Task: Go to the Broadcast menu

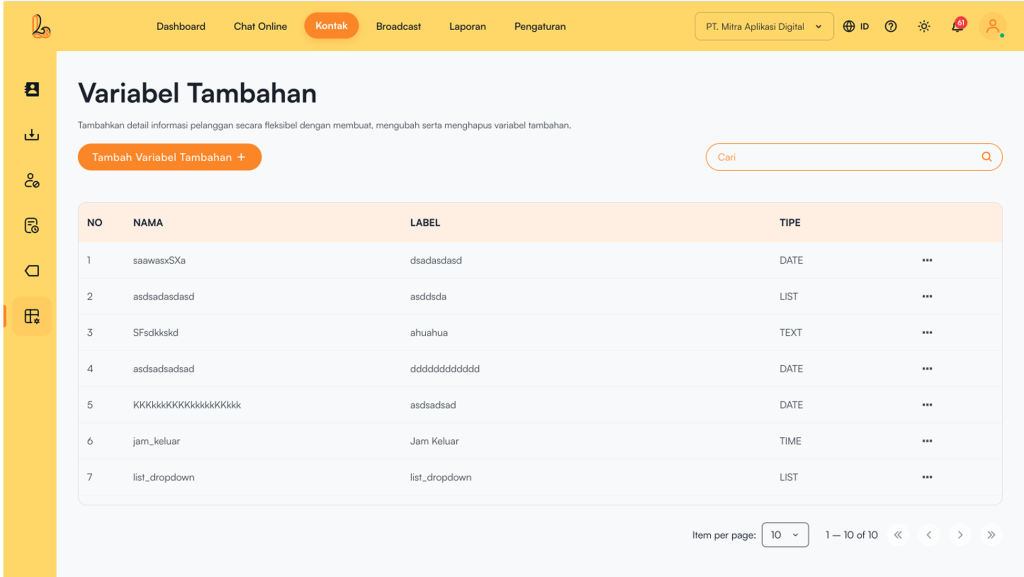Action: 398,27
